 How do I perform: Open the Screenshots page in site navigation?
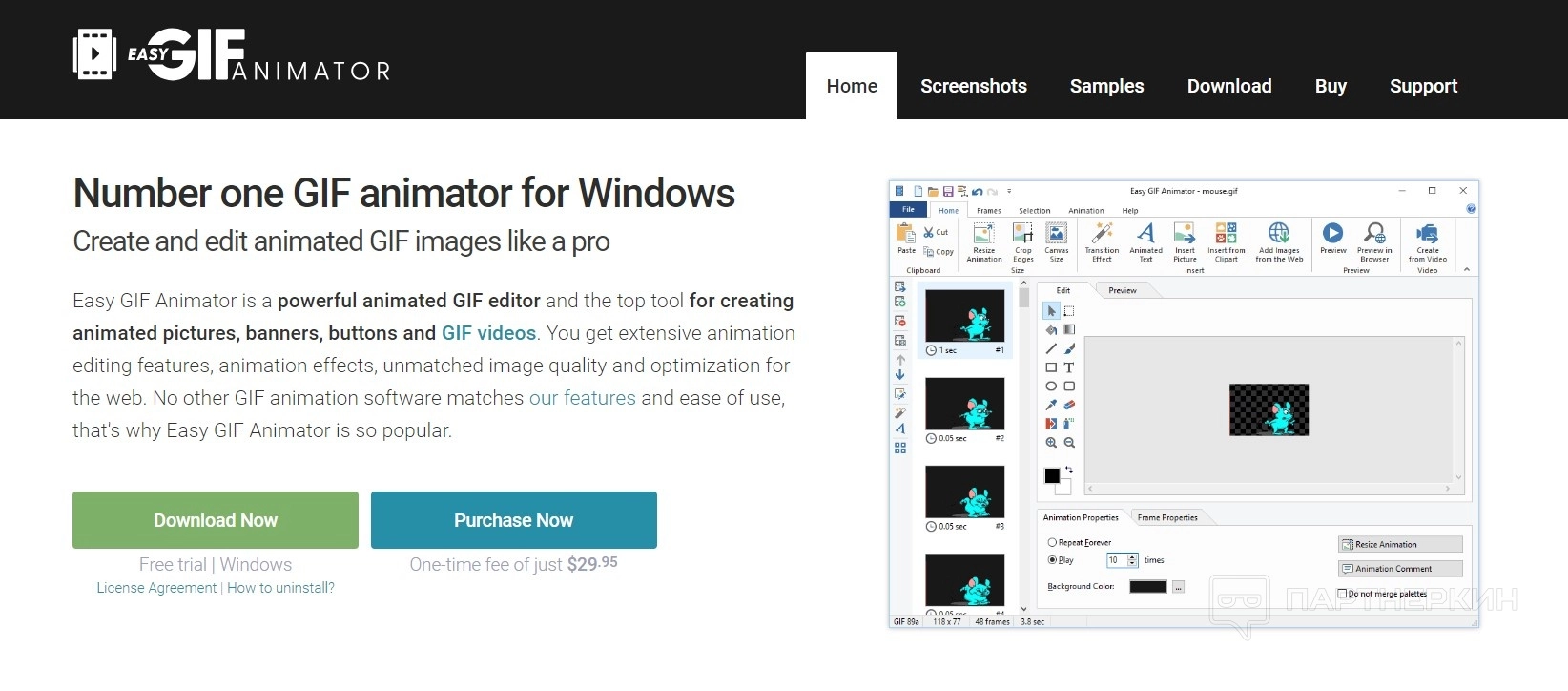click(974, 86)
